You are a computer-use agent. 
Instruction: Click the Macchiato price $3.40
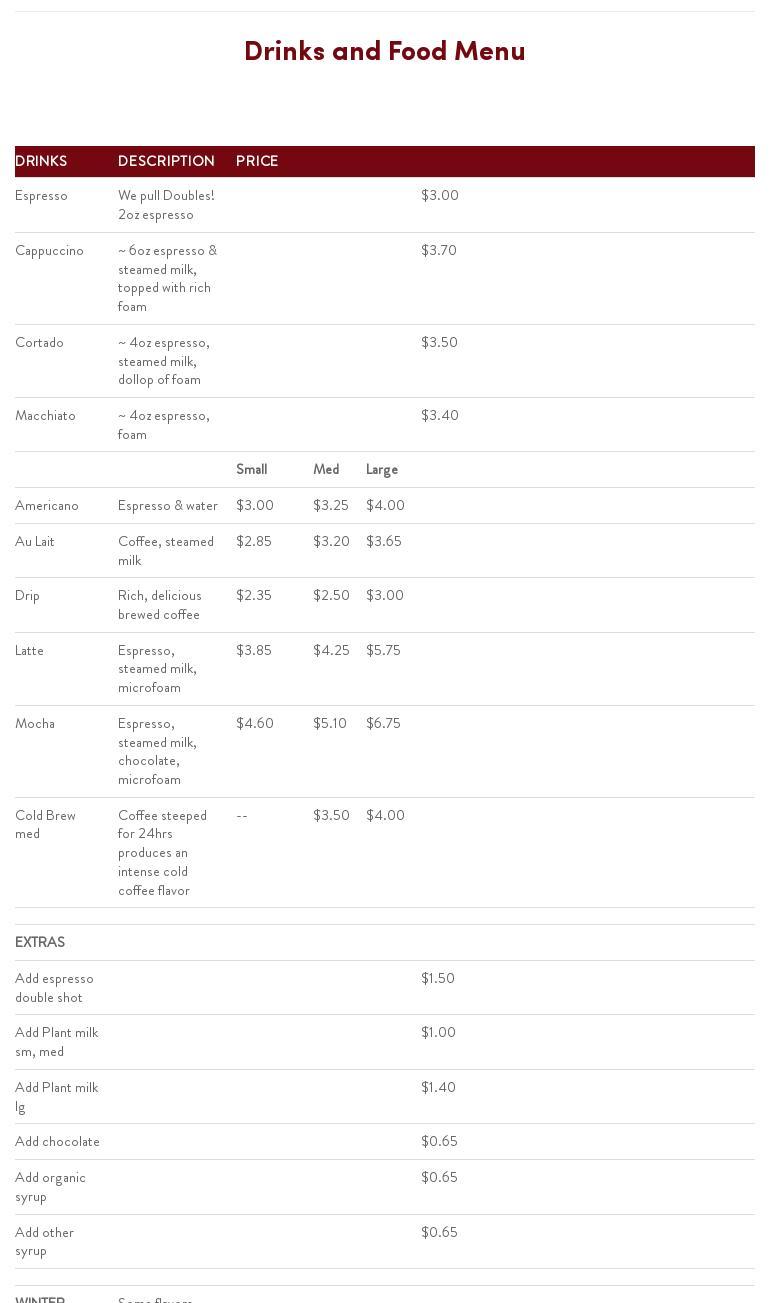pos(440,415)
